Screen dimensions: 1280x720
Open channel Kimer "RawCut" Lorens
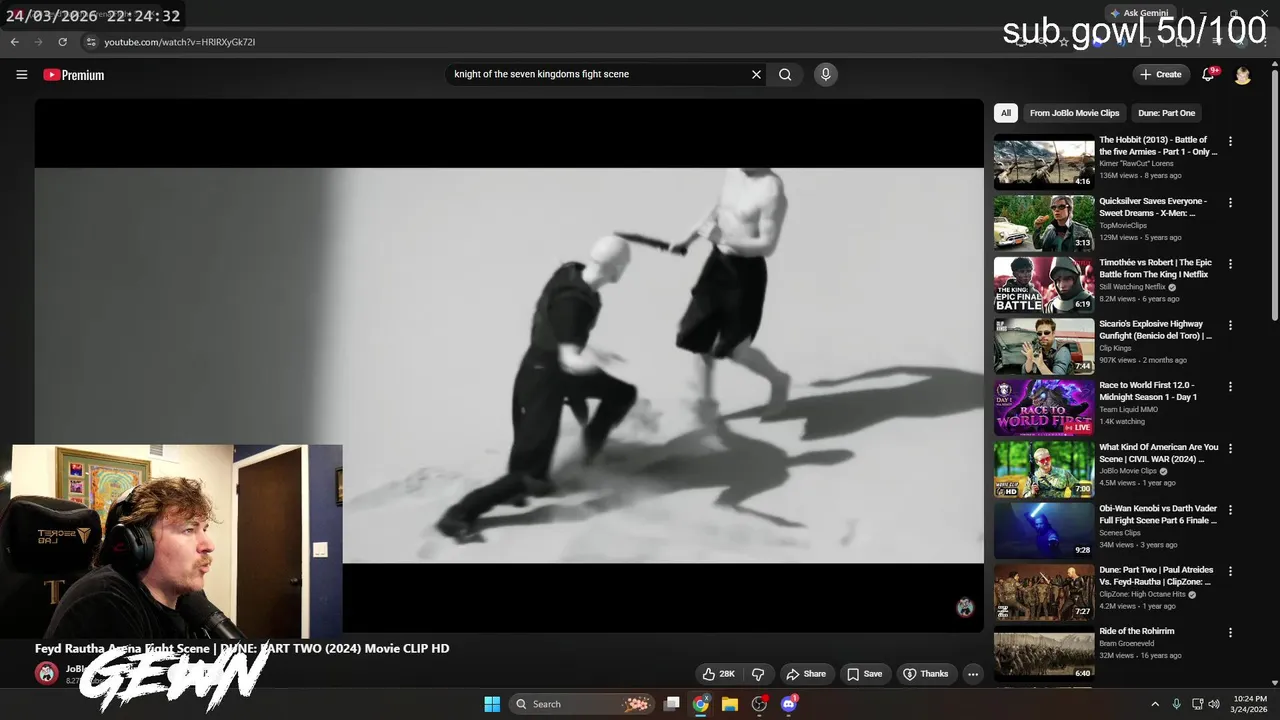tap(1137, 164)
